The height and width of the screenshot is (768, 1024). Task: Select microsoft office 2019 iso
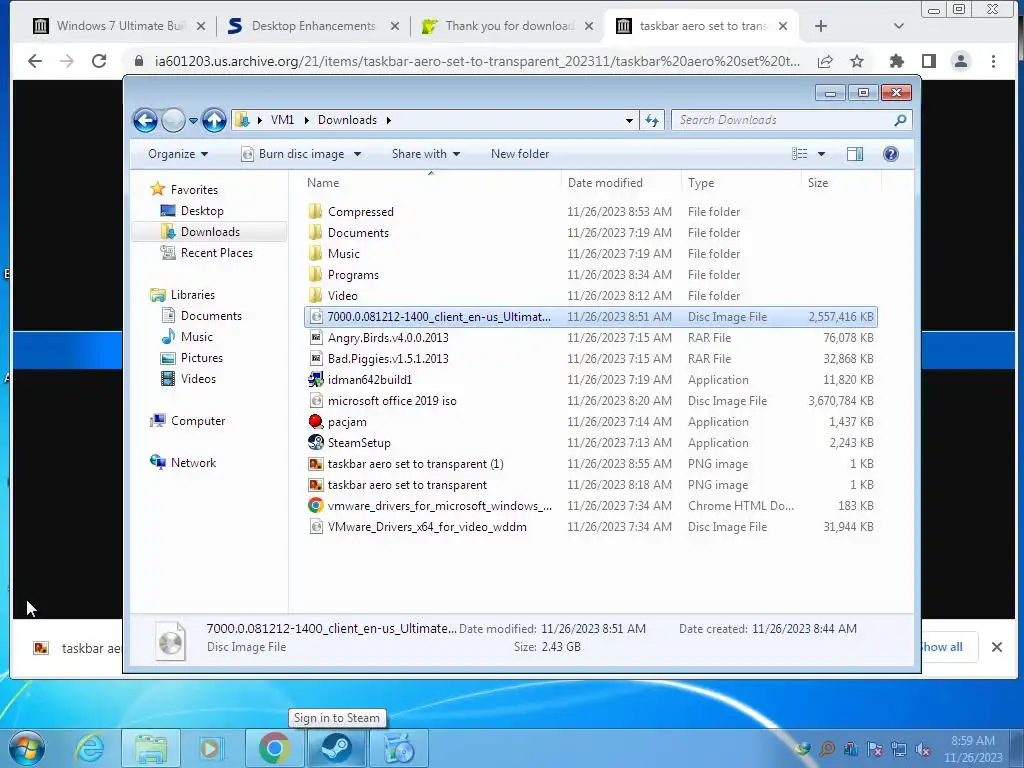(392, 401)
